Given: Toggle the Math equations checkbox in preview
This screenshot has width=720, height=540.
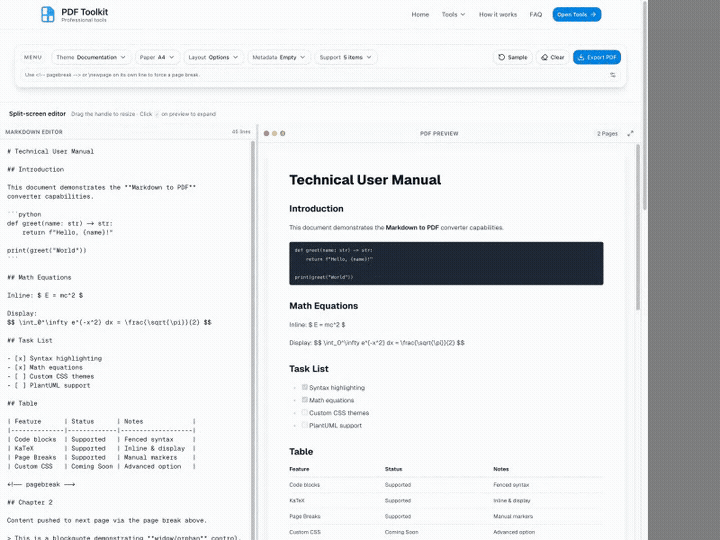Looking at the screenshot, I should coord(304,399).
